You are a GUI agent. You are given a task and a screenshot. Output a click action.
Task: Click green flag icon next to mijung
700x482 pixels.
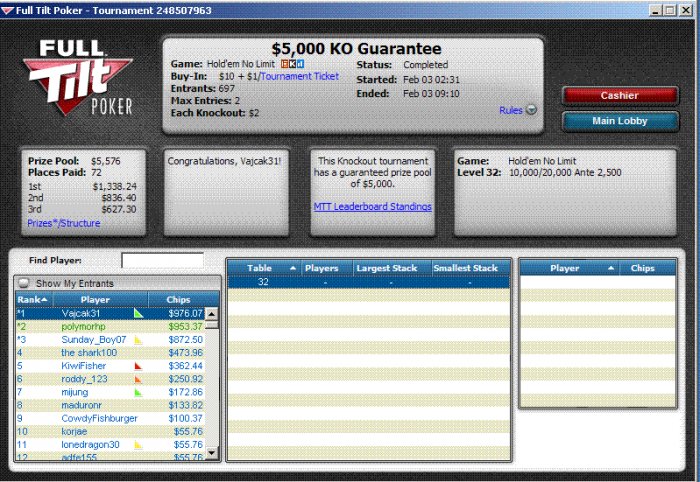pos(138,393)
